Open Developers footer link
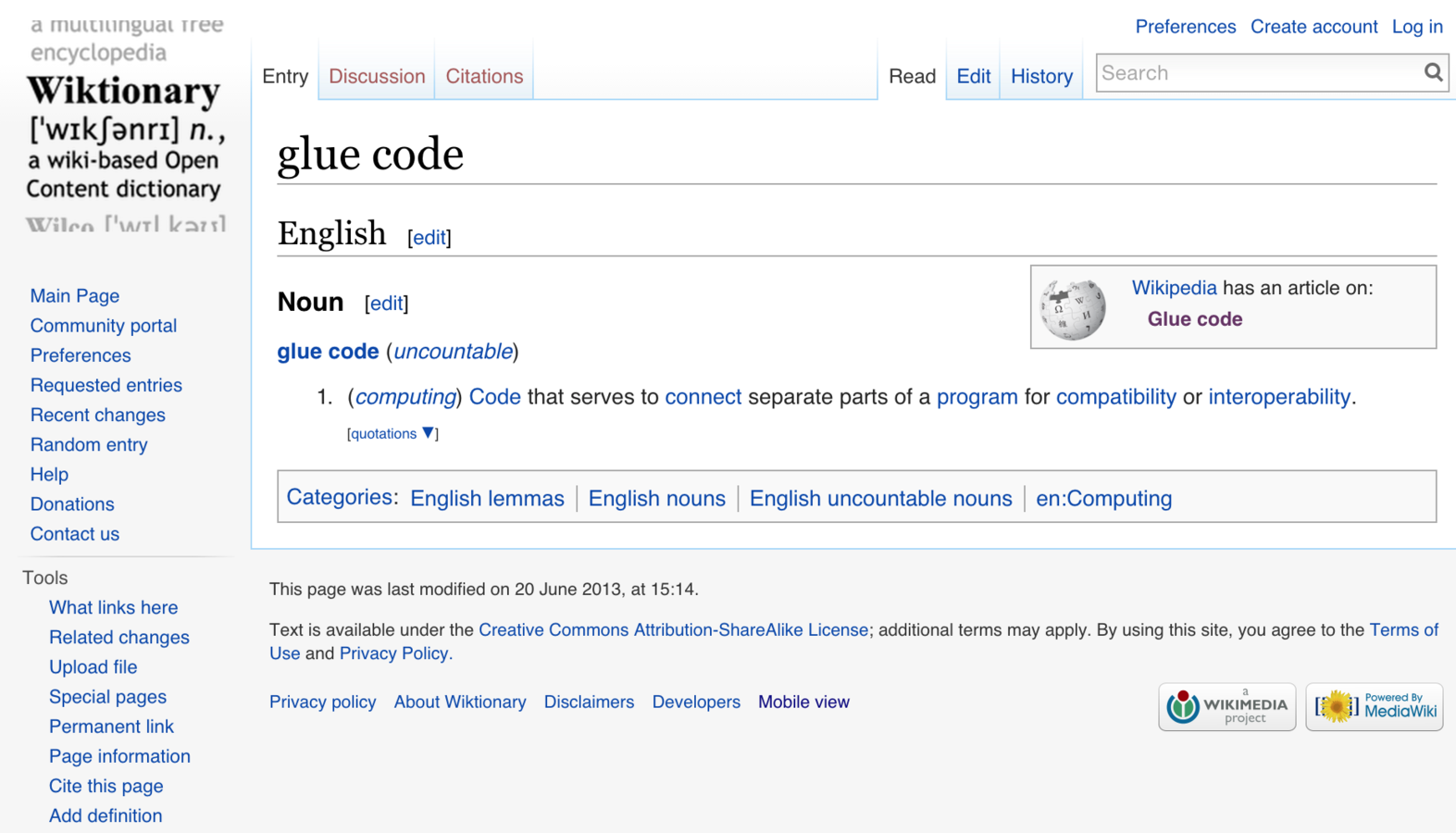This screenshot has height=833, width=1456. [696, 702]
